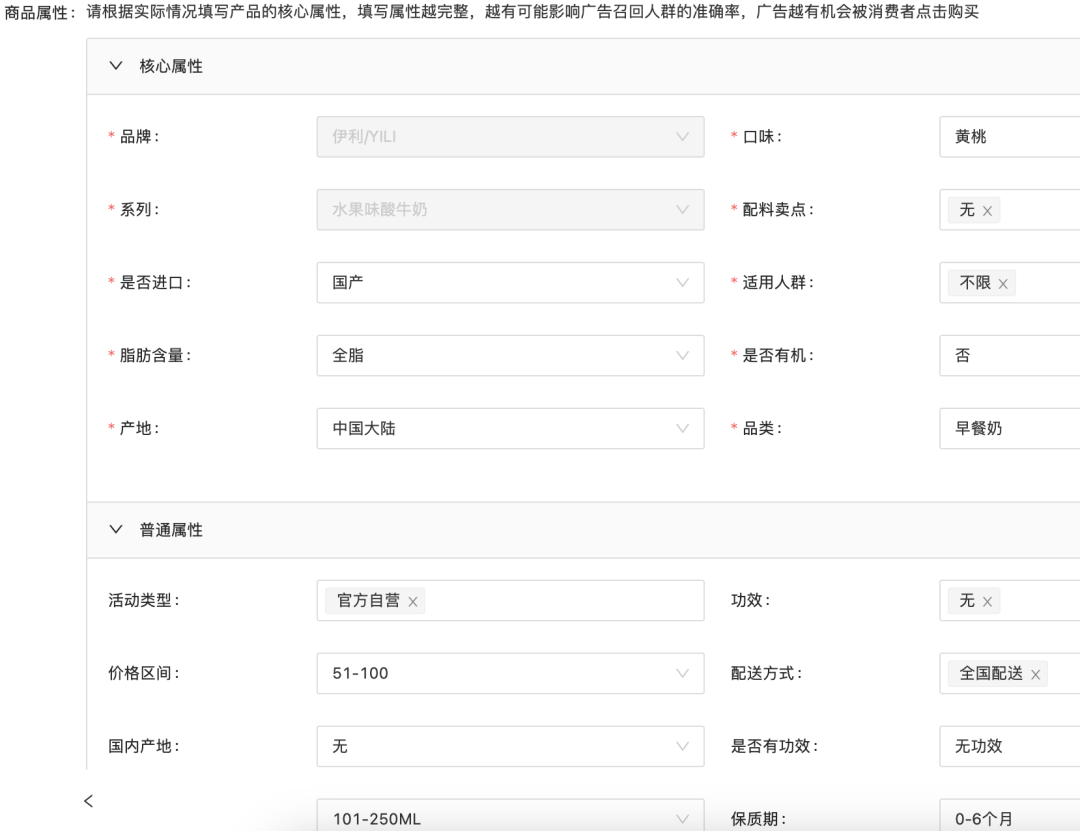Viewport: 1080px width, 831px height.
Task: Open the dropdown showing 101-250ML
Action: [x=510, y=817]
